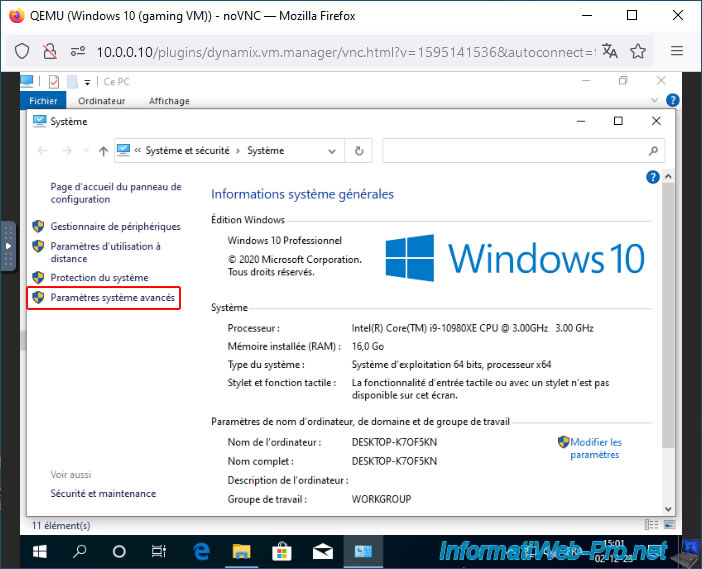
Task: Click the scrollbar down arrow in System window
Action: tap(668, 509)
